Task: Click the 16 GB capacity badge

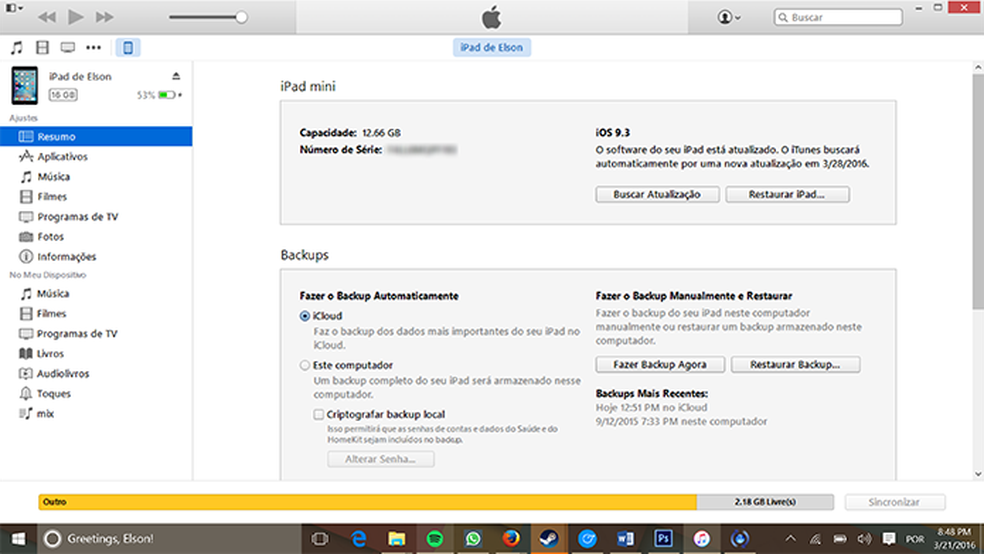Action: click(x=63, y=95)
